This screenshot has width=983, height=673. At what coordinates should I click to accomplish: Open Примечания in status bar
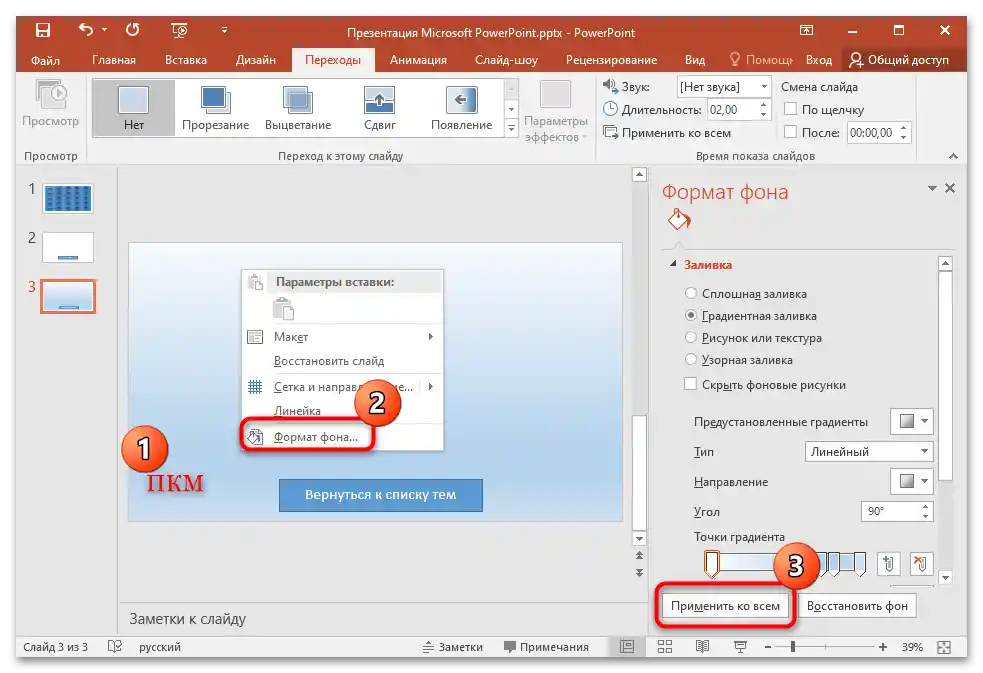(x=546, y=647)
